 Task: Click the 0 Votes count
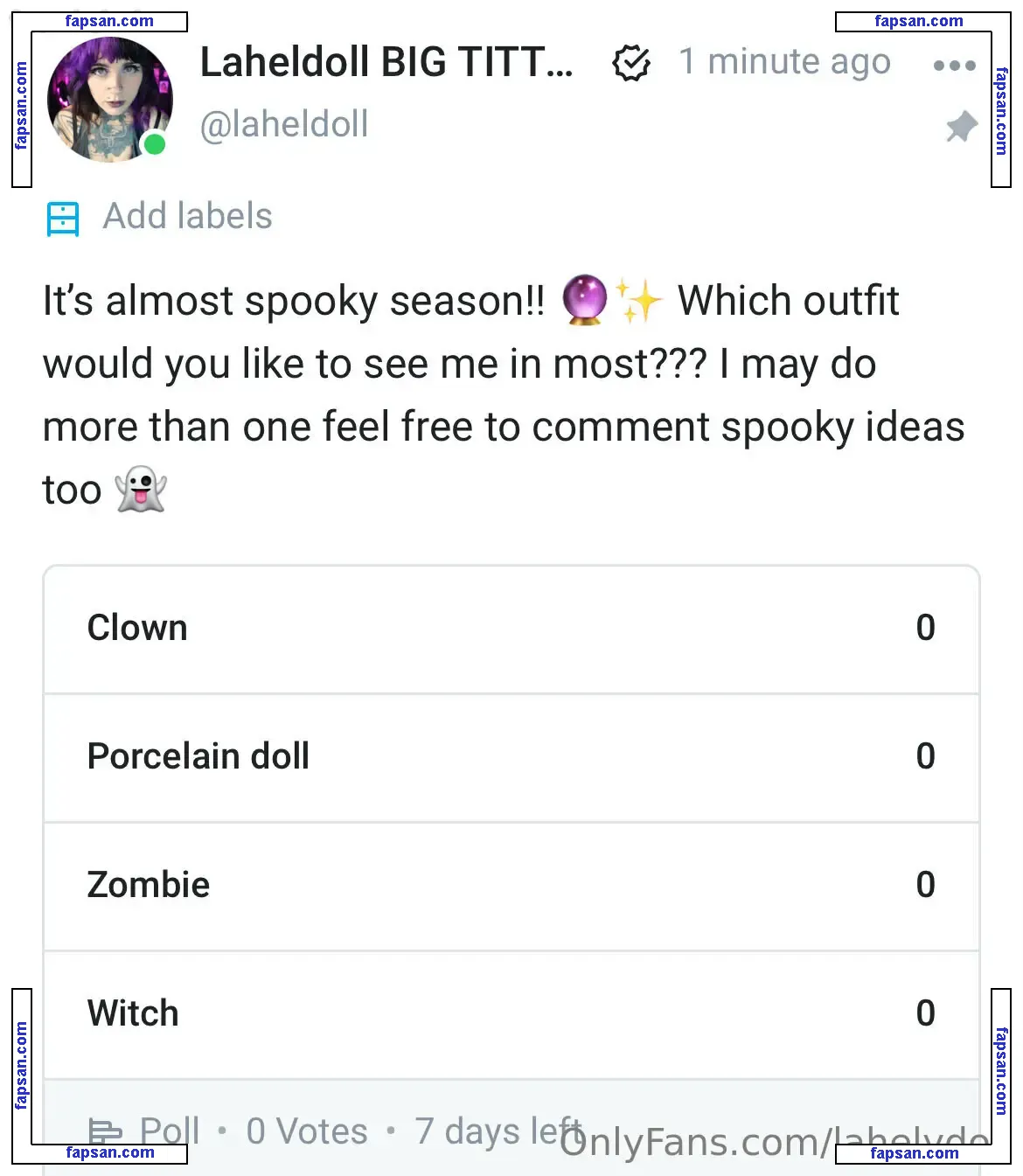tap(307, 1131)
